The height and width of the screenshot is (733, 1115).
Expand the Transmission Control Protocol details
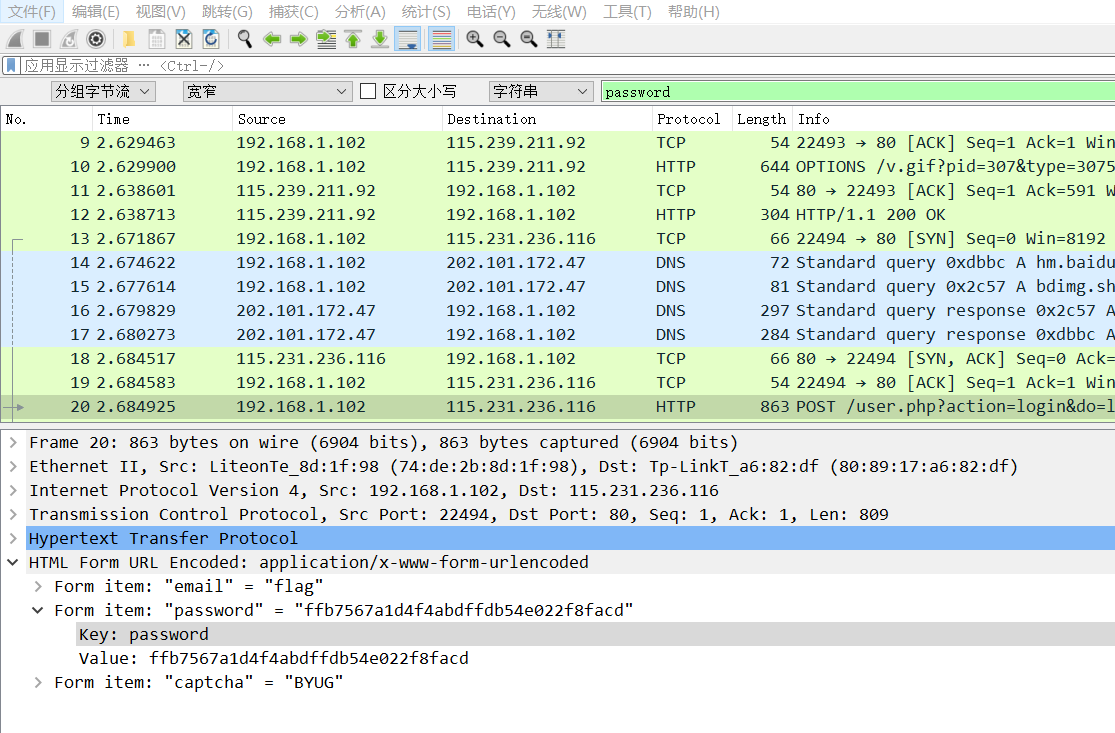(x=12, y=514)
